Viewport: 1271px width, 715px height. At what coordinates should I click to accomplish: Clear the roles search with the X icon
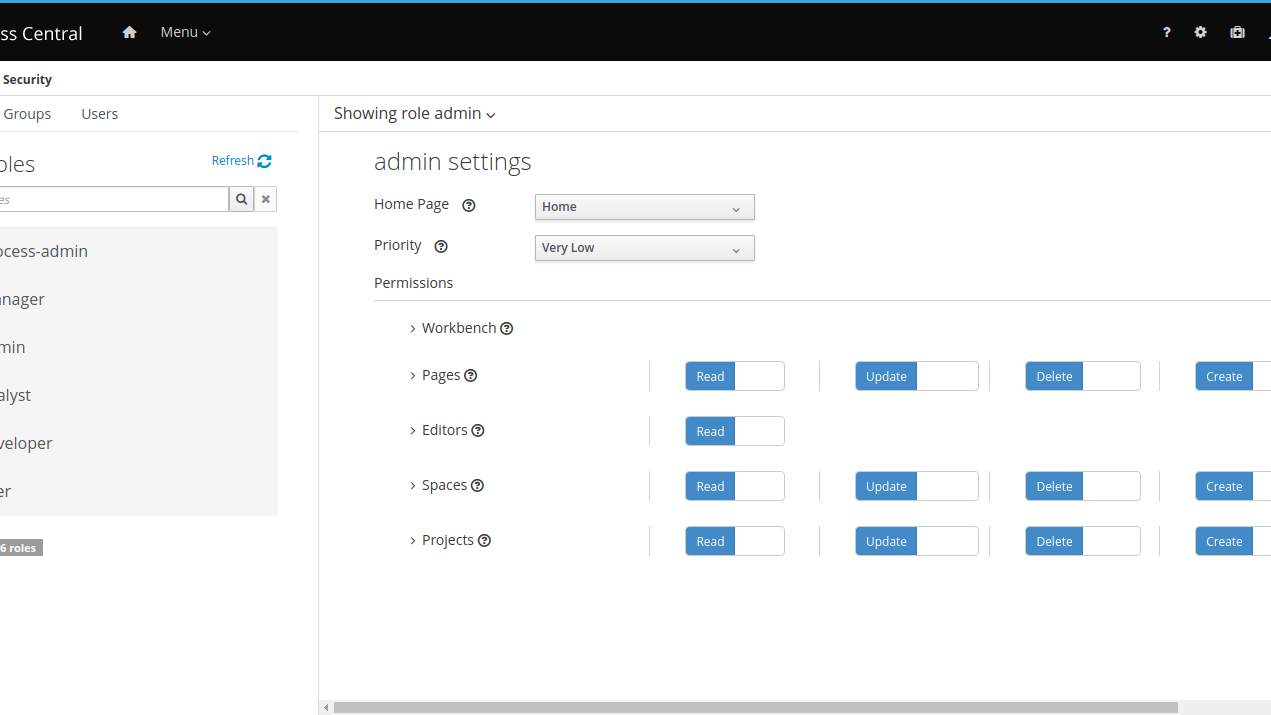(x=265, y=199)
